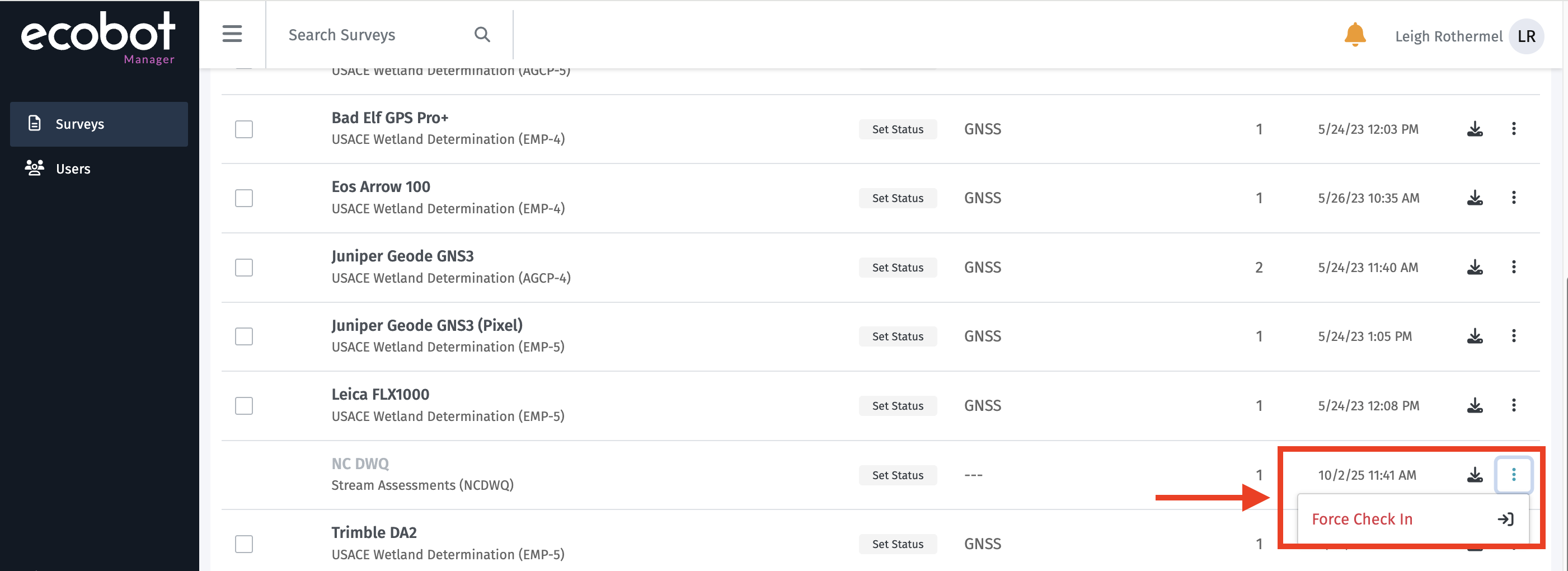
Task: Toggle the hamburger navigation menu
Action: point(232,34)
